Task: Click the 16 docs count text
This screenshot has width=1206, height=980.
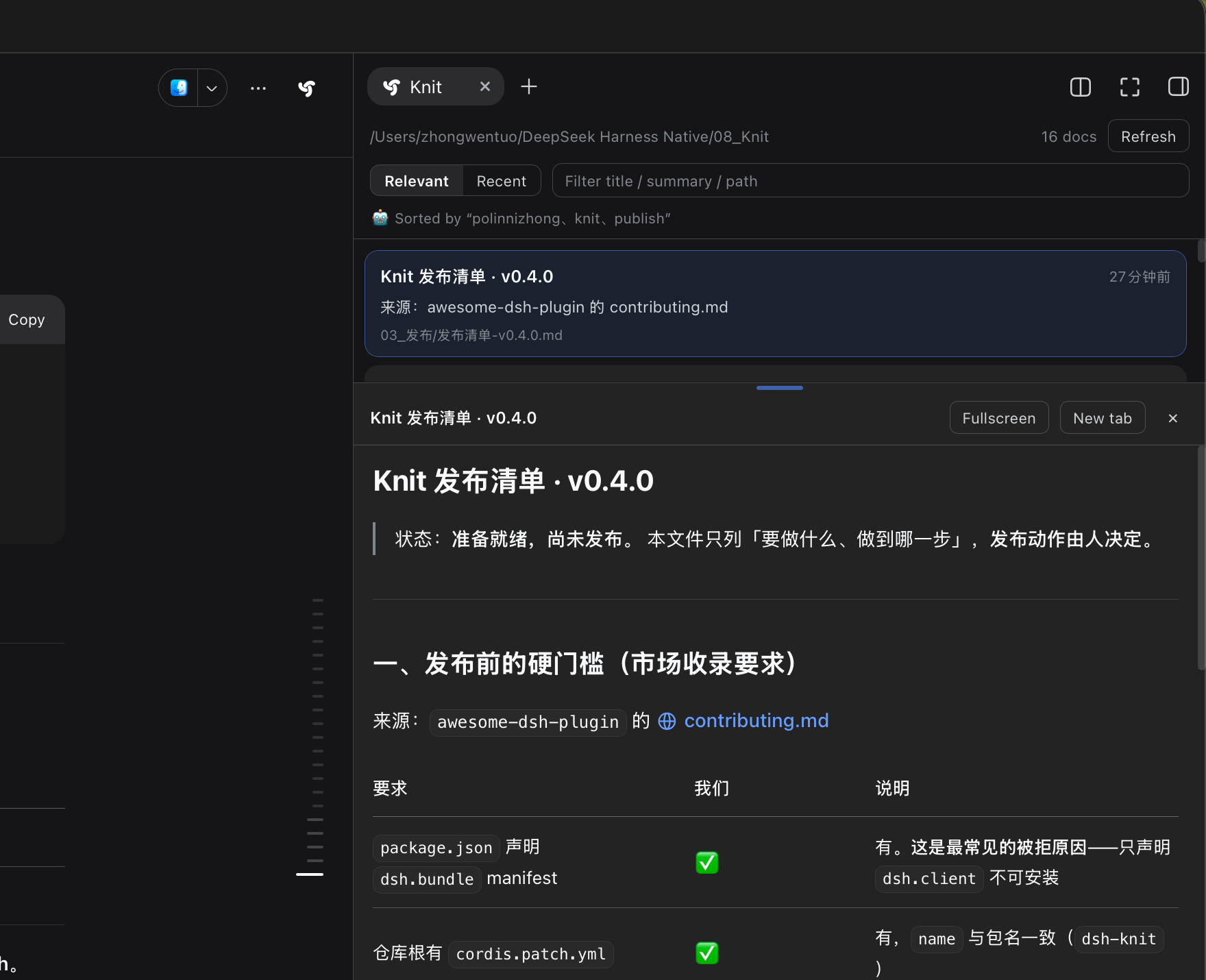Action: click(x=1069, y=136)
